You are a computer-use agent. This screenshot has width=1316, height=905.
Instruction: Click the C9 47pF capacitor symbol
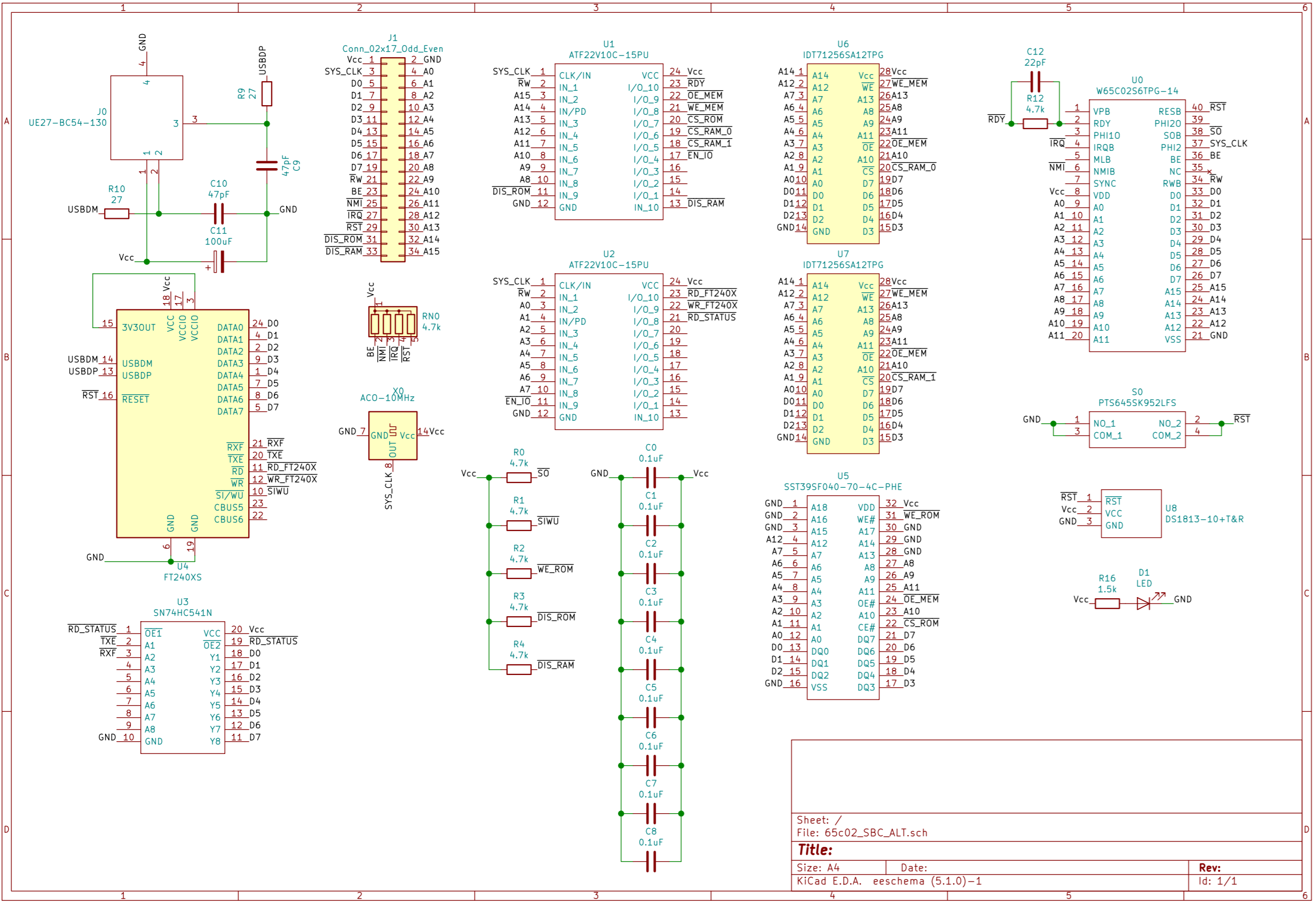(x=266, y=165)
